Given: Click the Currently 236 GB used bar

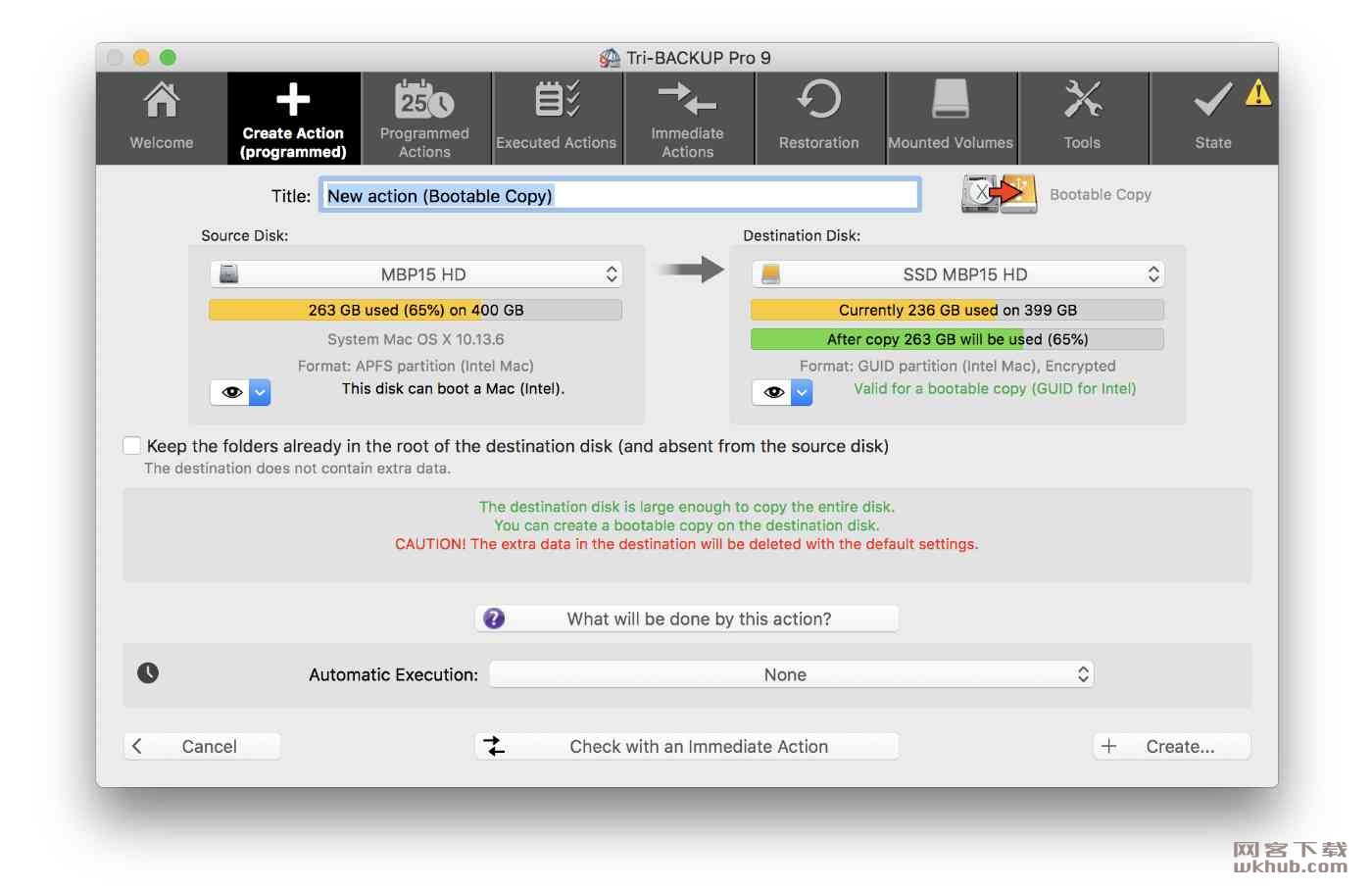Looking at the screenshot, I should (957, 310).
